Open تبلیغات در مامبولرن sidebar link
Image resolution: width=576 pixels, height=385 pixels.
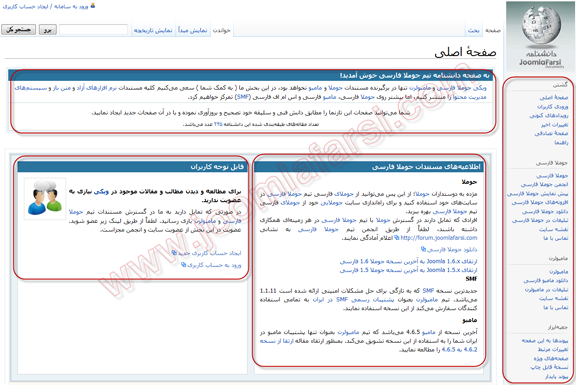click(x=547, y=289)
